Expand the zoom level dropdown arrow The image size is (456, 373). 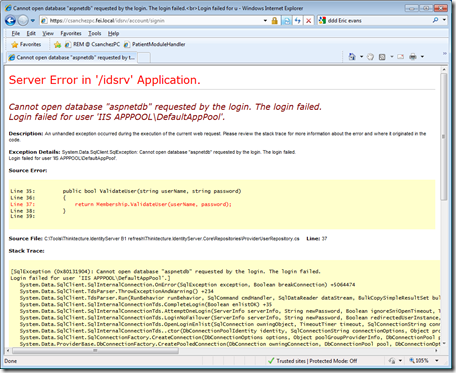coord(437,361)
